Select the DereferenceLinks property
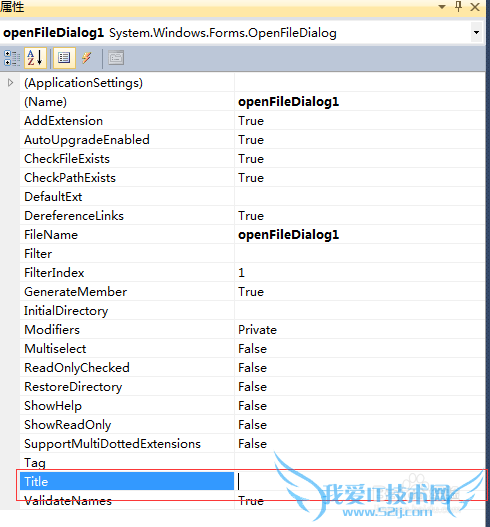 point(127,216)
